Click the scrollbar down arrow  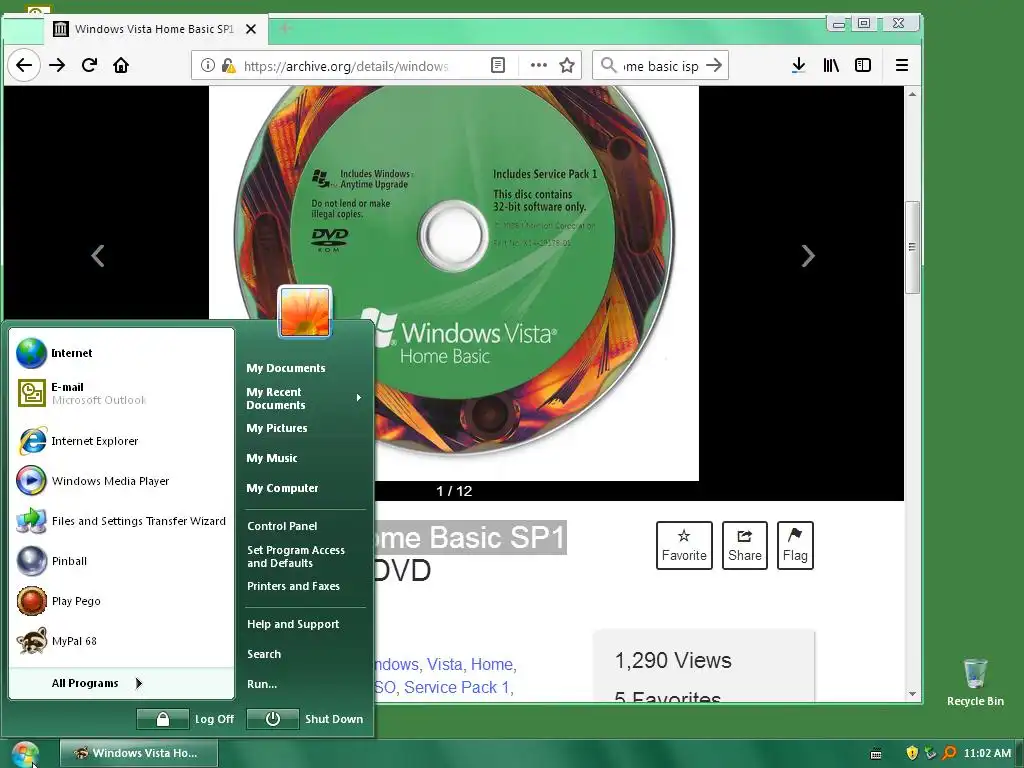click(x=912, y=694)
